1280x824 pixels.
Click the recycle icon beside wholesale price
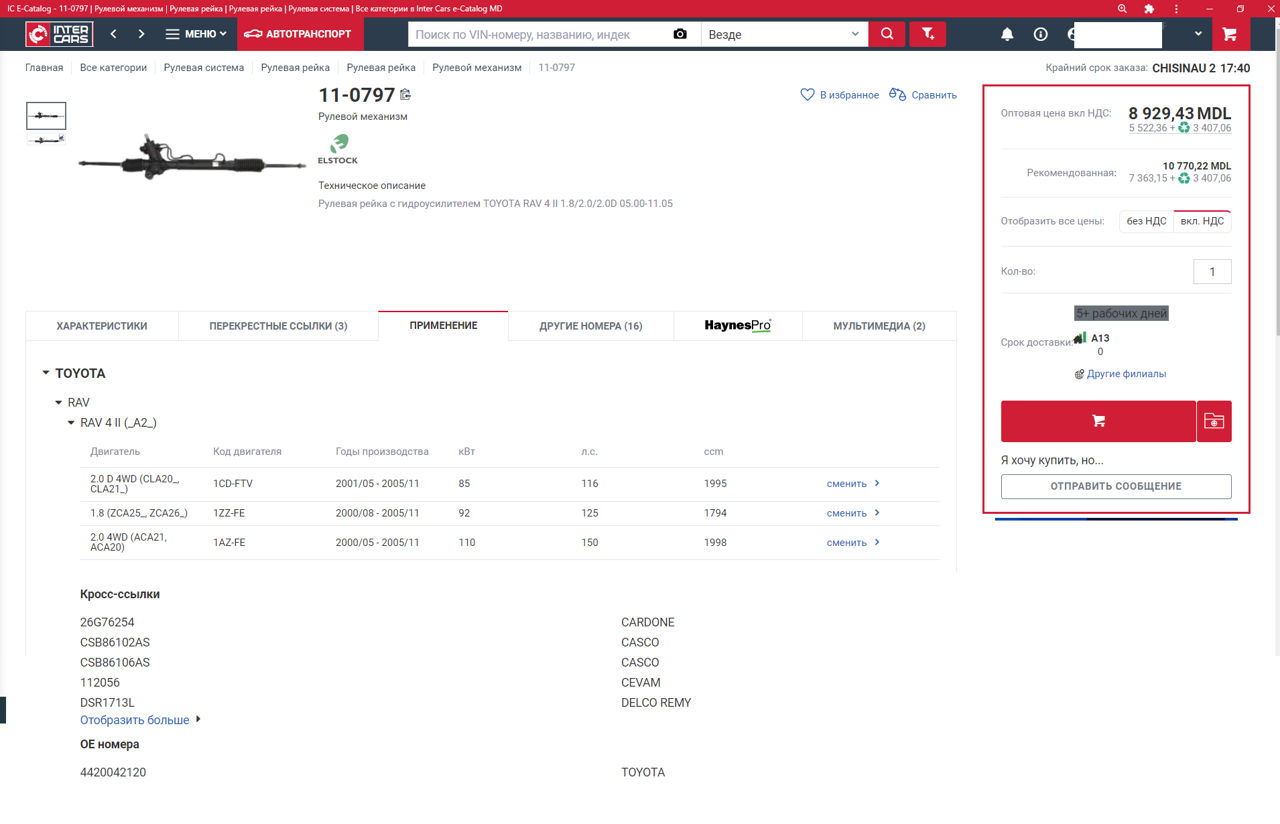pyautogui.click(x=1184, y=128)
